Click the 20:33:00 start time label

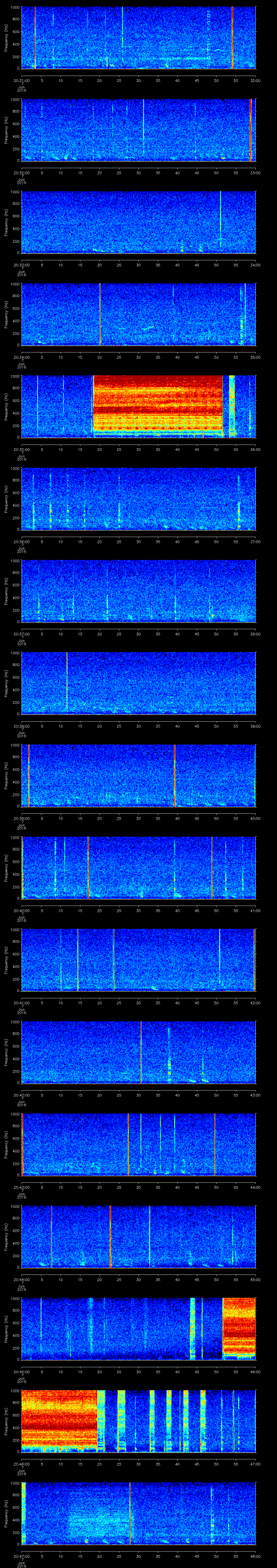click(22, 265)
